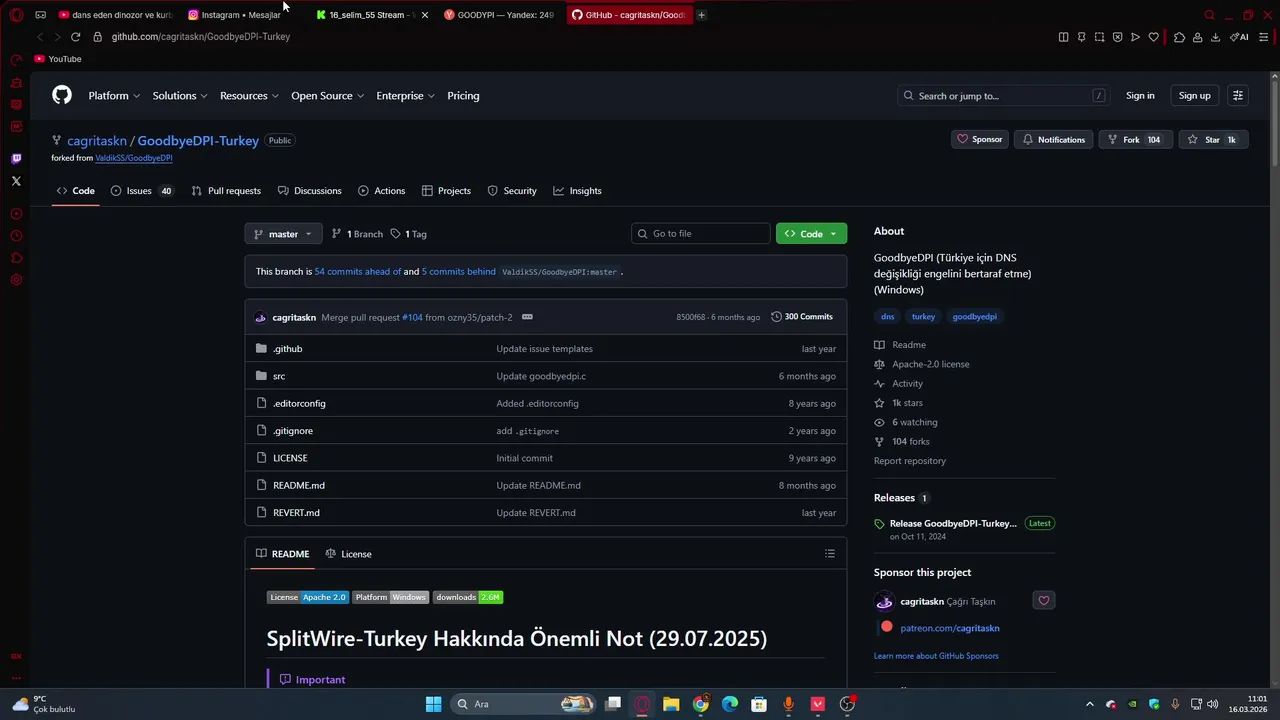
Task: Open the ad blocker shield icon
Action: [1117, 37]
